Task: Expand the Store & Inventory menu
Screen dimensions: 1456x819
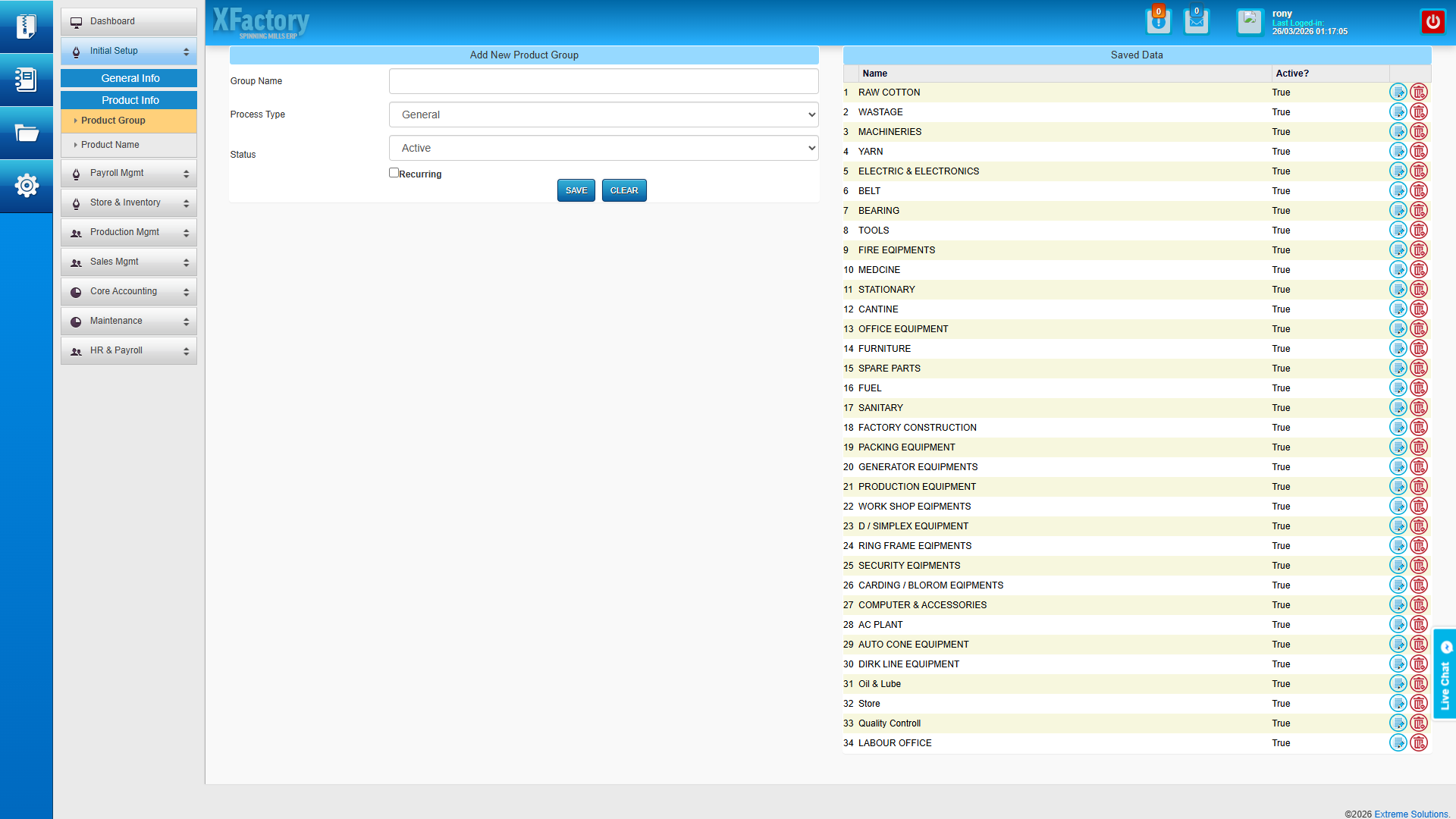Action: pos(129,203)
